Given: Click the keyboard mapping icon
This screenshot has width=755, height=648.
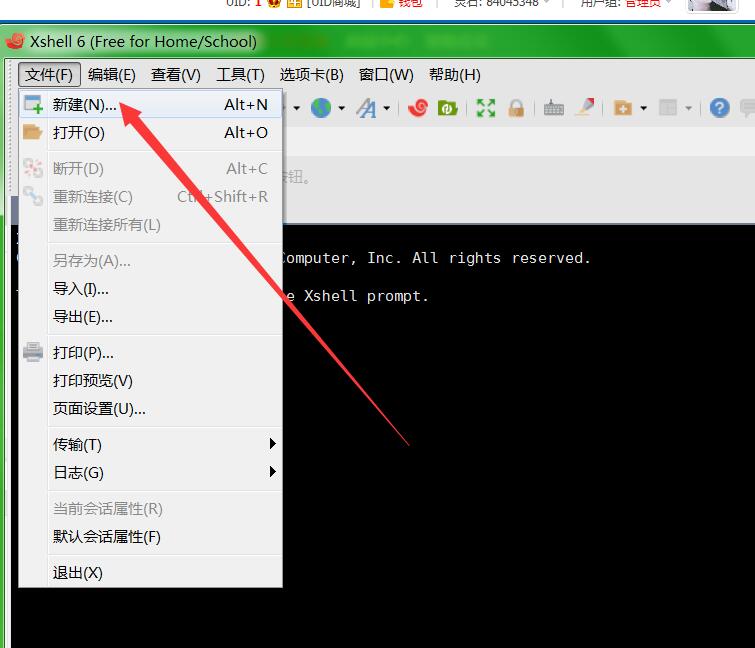Looking at the screenshot, I should 554,108.
